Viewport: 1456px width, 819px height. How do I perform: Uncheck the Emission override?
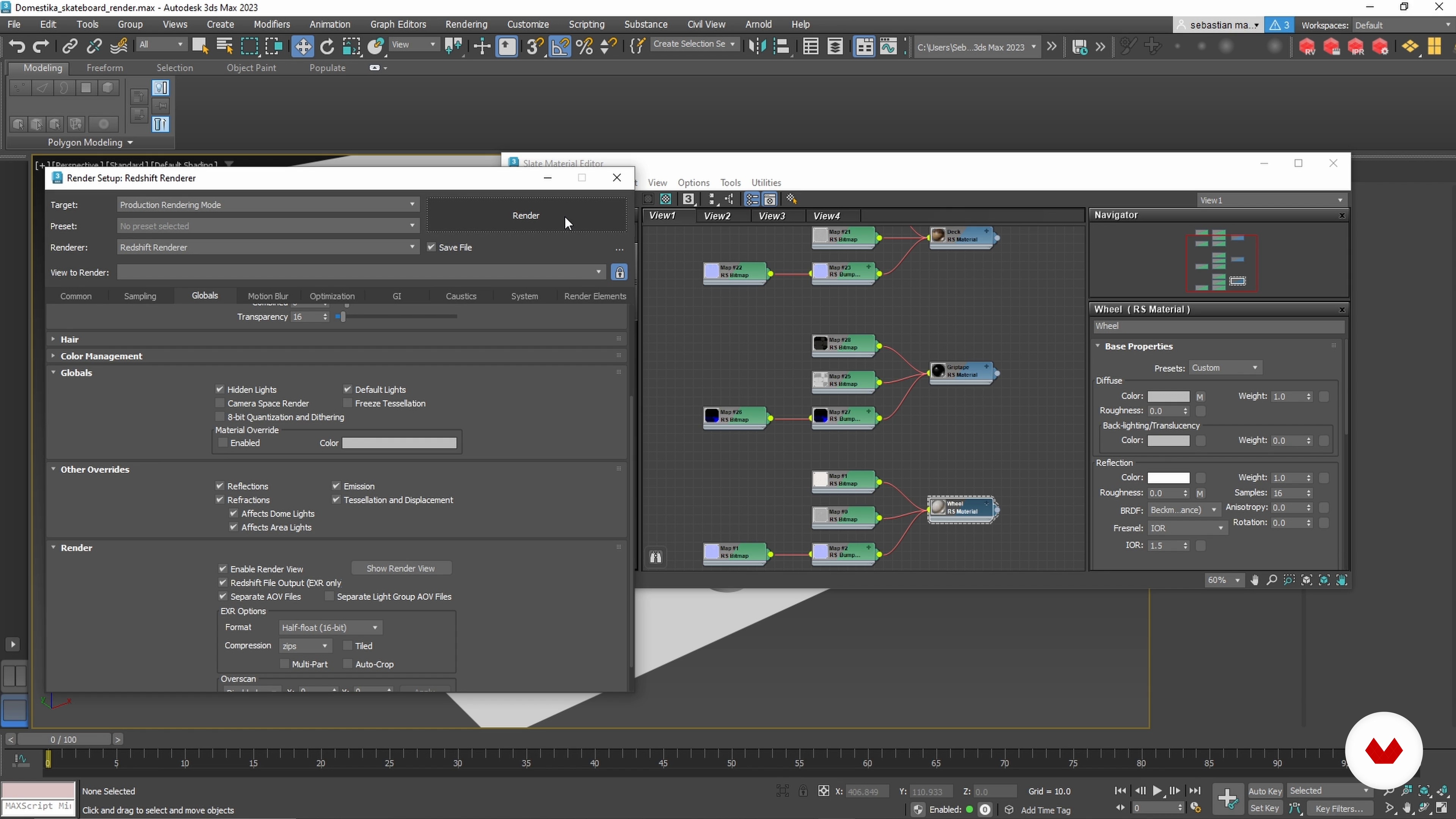pos(336,486)
